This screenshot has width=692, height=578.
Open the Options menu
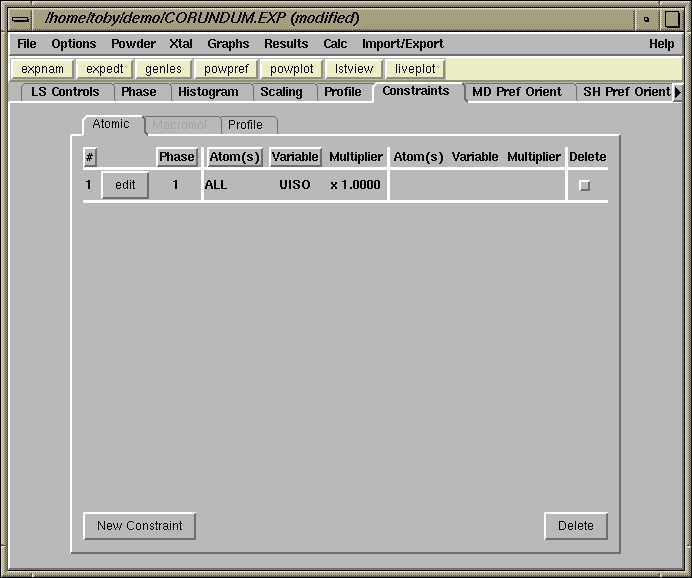click(74, 44)
